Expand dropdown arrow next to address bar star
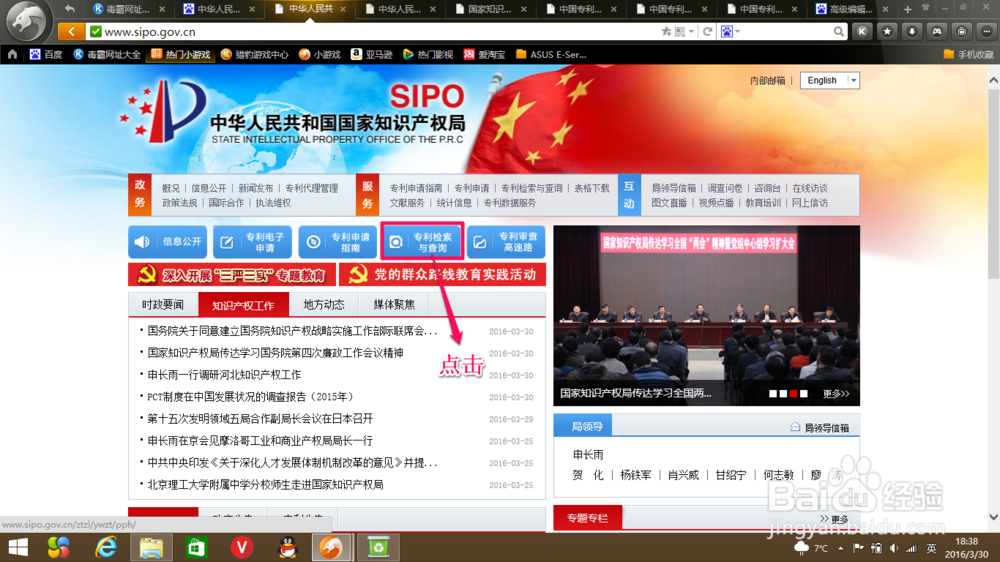The height and width of the screenshot is (562, 1000). pyautogui.click(x=691, y=31)
